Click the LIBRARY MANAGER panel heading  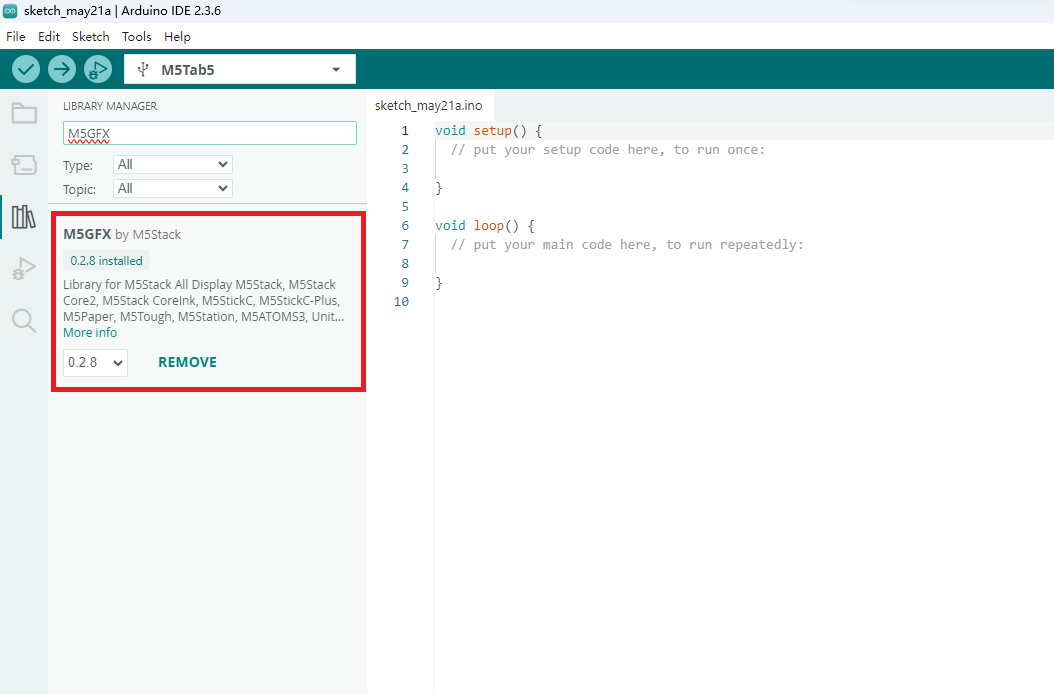(110, 106)
